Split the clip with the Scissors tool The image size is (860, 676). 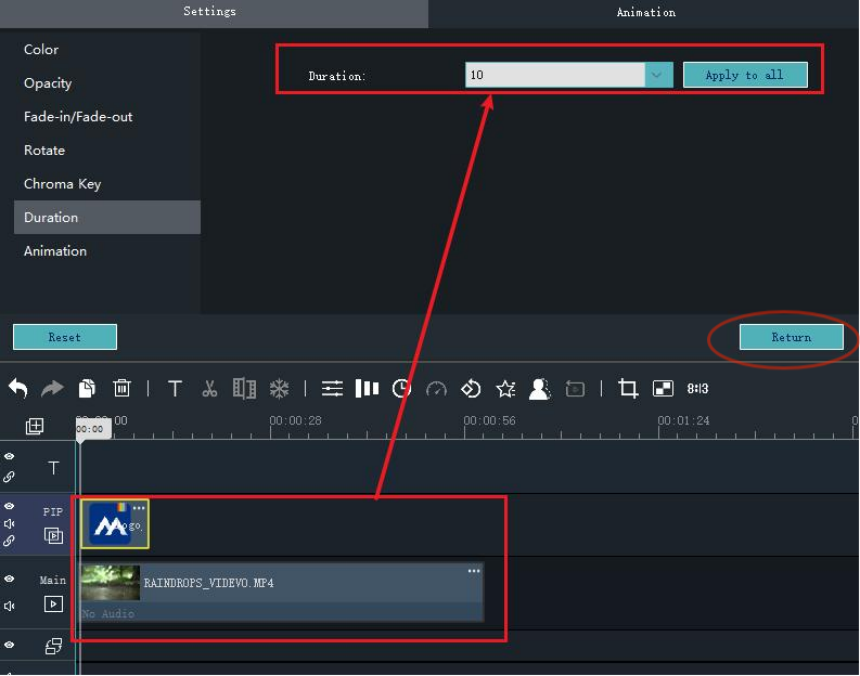(208, 388)
